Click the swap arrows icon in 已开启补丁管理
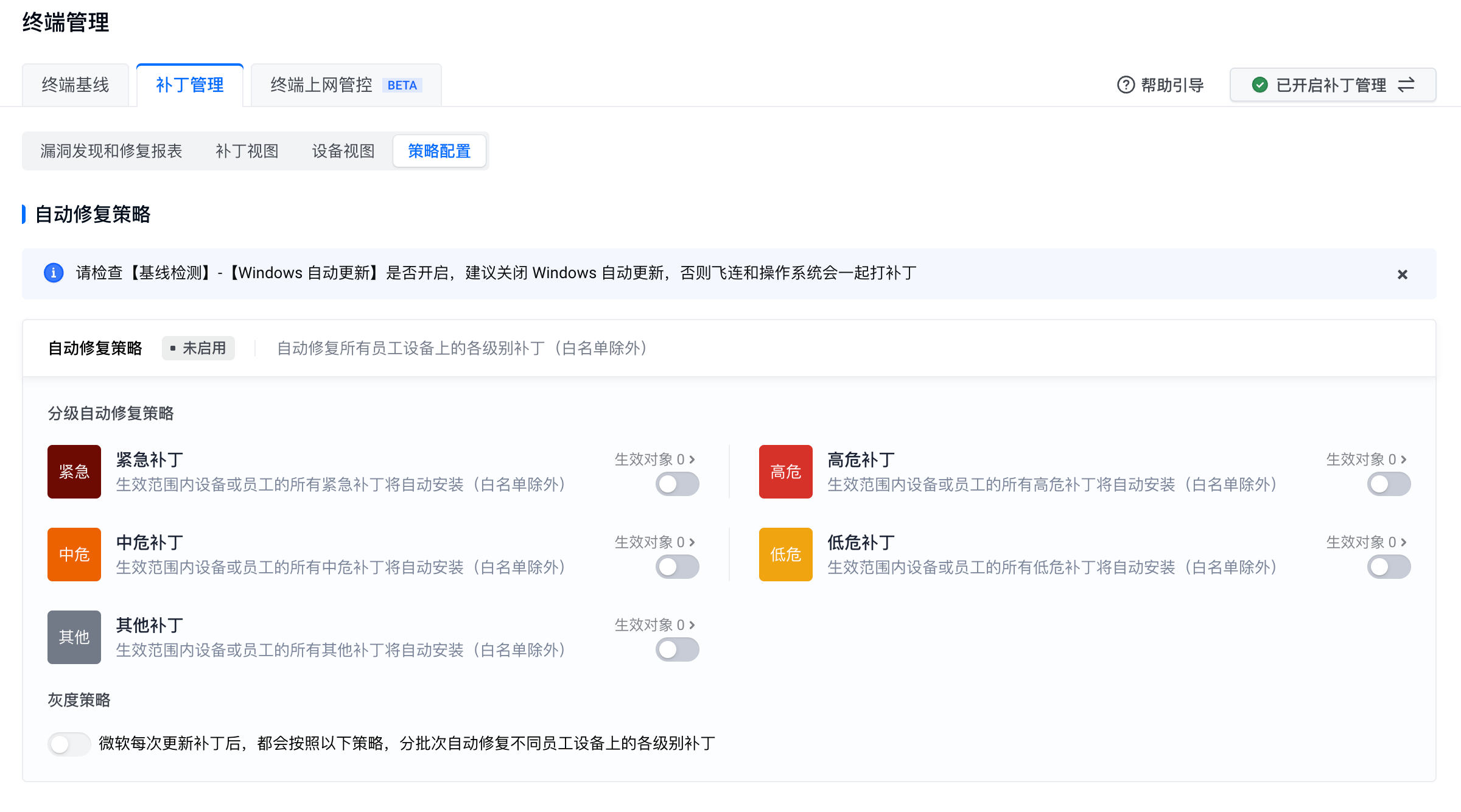1461x812 pixels. pos(1406,85)
